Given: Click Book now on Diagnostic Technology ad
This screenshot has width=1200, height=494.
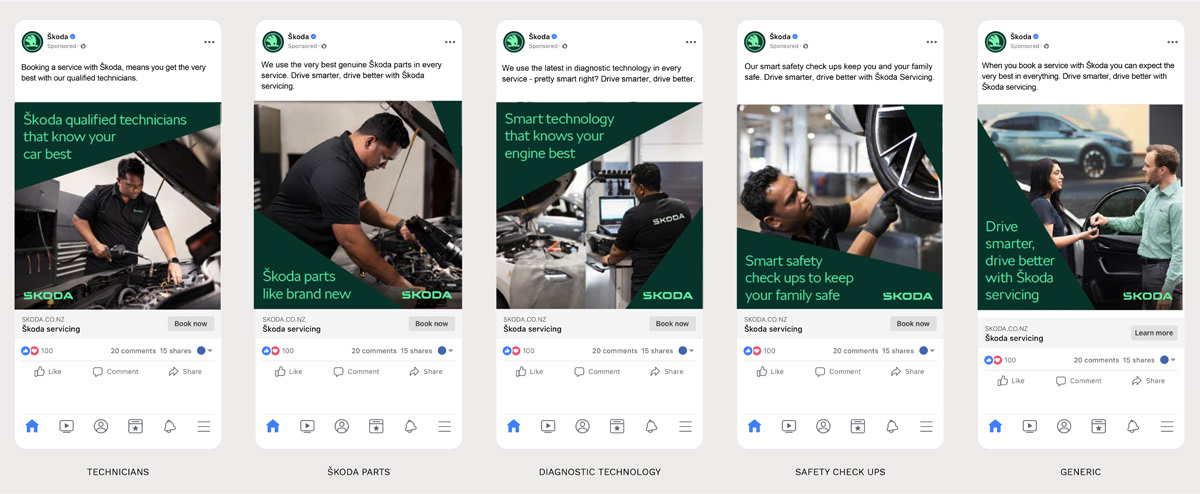Looking at the screenshot, I should [672, 324].
